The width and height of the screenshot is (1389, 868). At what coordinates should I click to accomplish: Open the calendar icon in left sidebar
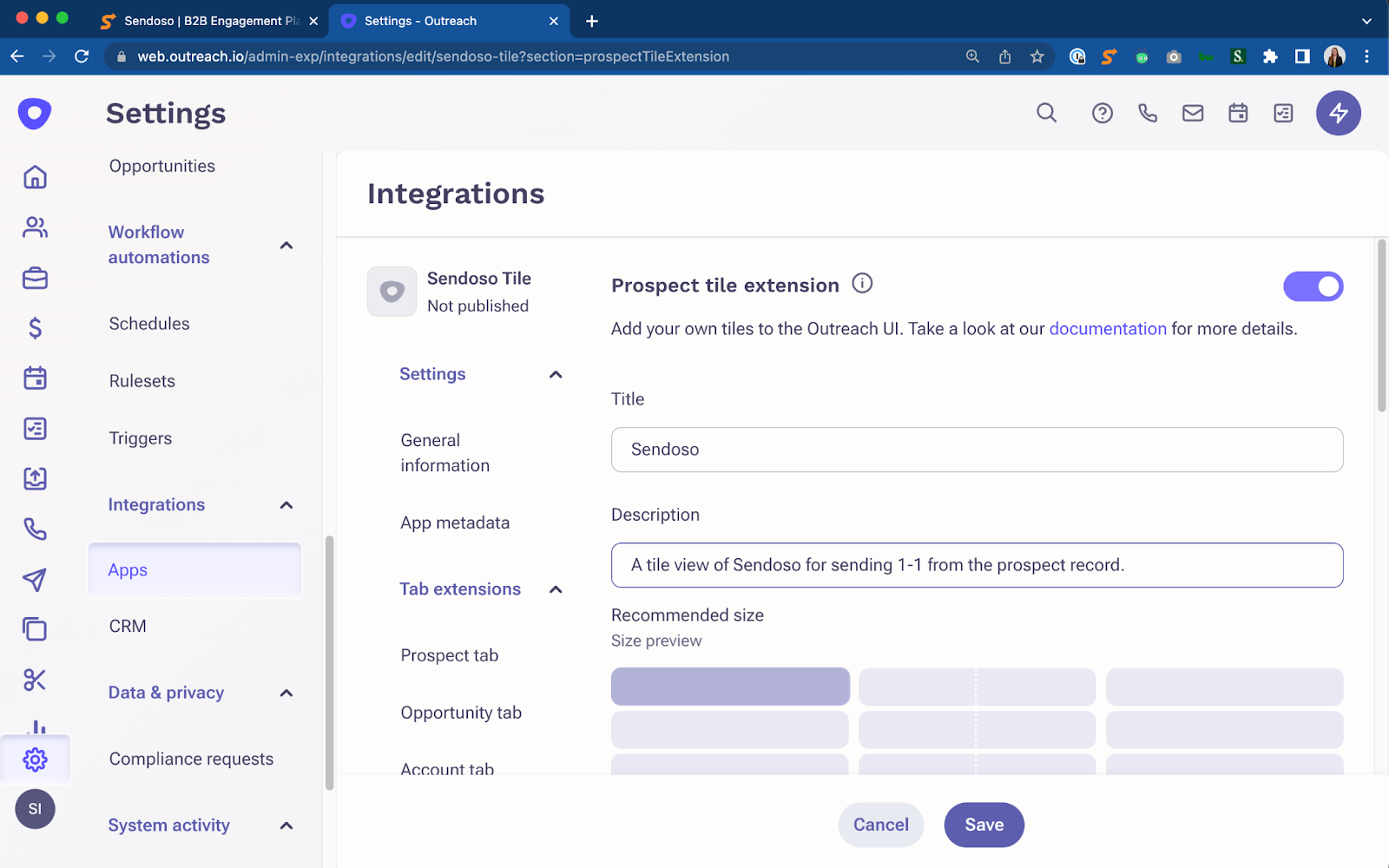pyautogui.click(x=35, y=378)
